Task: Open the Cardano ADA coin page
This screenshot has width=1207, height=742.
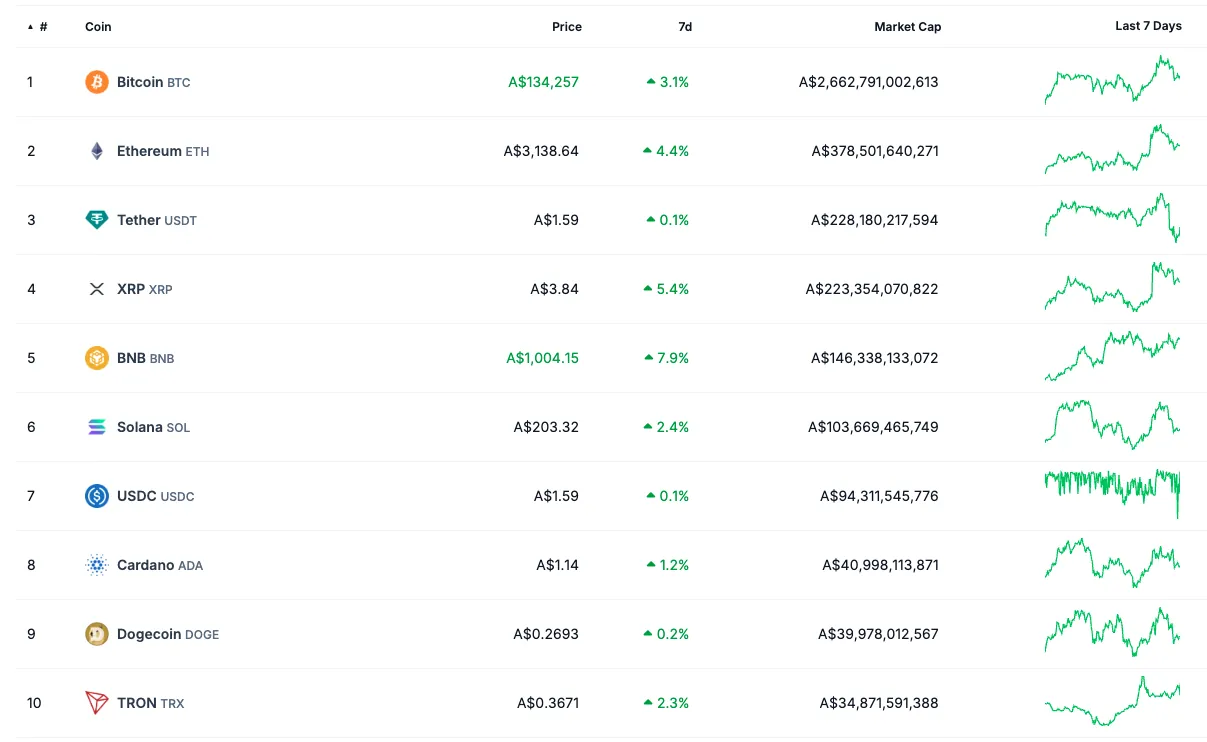Action: click(160, 565)
